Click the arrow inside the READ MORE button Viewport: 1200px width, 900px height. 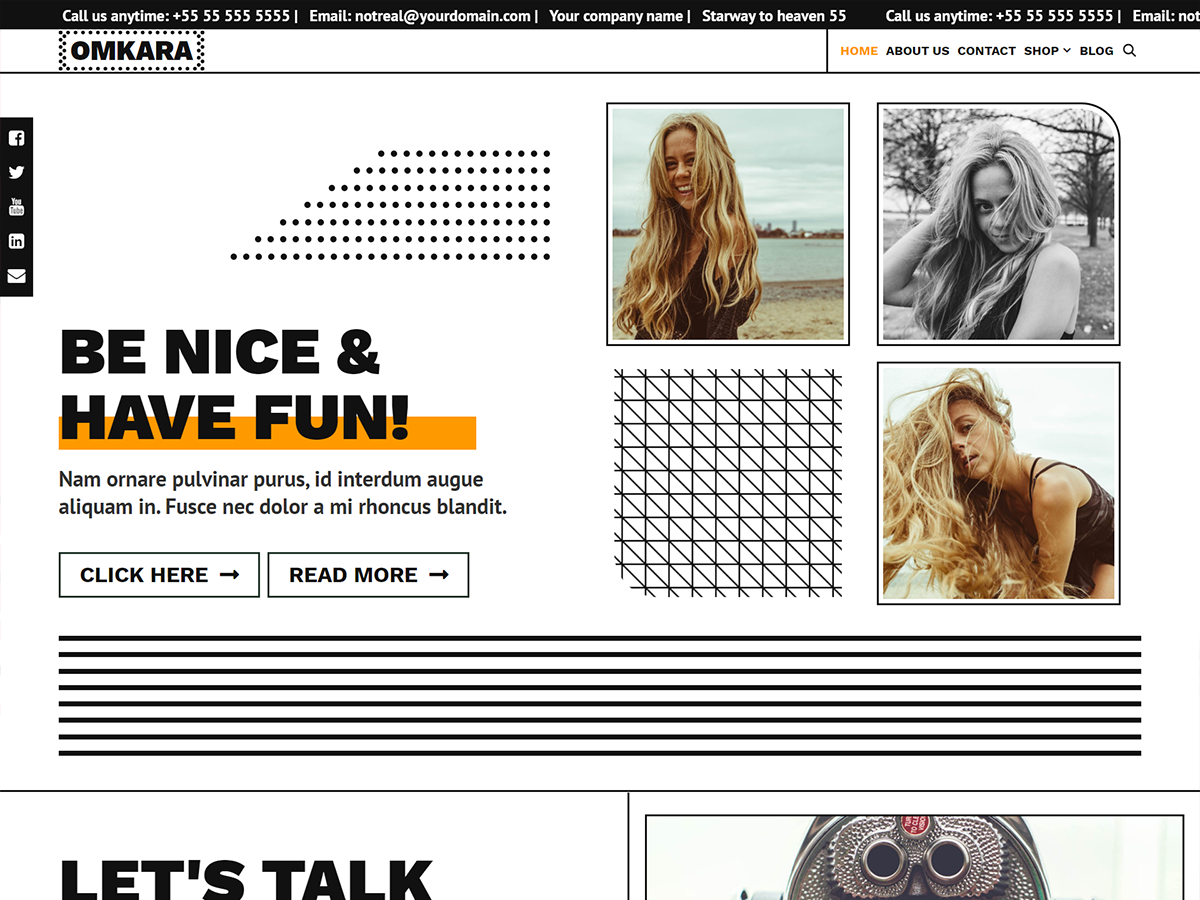(437, 574)
